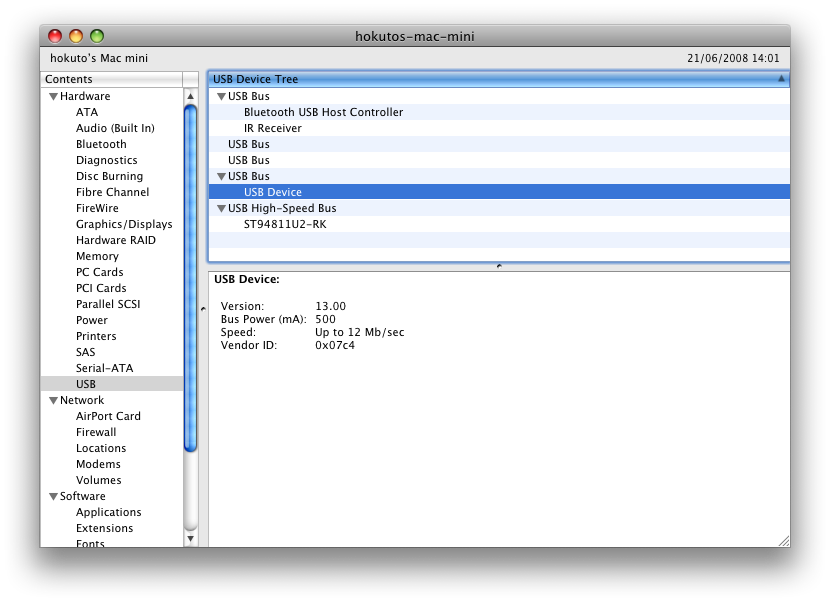The width and height of the screenshot is (830, 602).
Task: Collapse the Software section triangle
Action: point(53,496)
